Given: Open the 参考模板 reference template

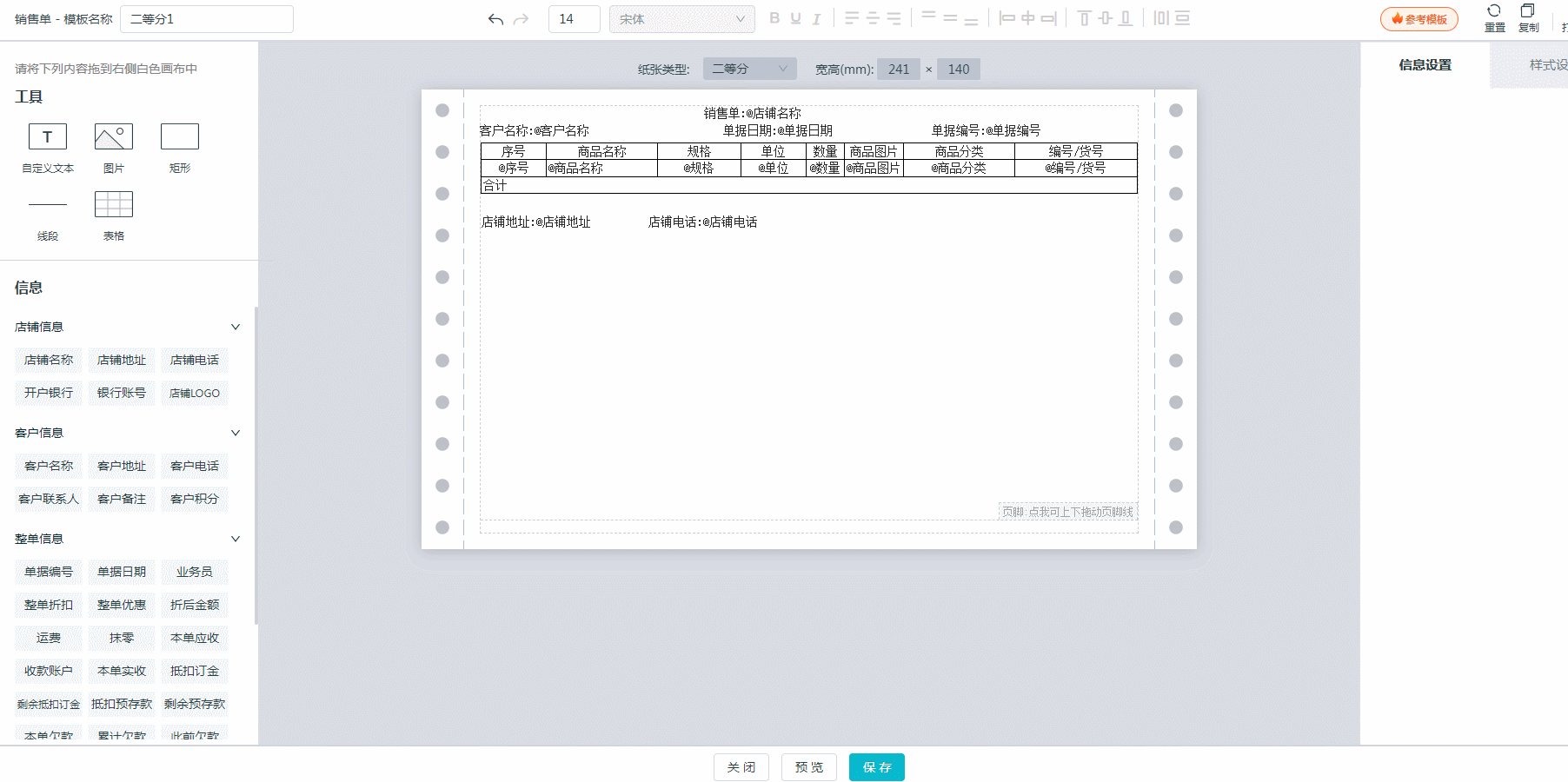Looking at the screenshot, I should point(1419,19).
